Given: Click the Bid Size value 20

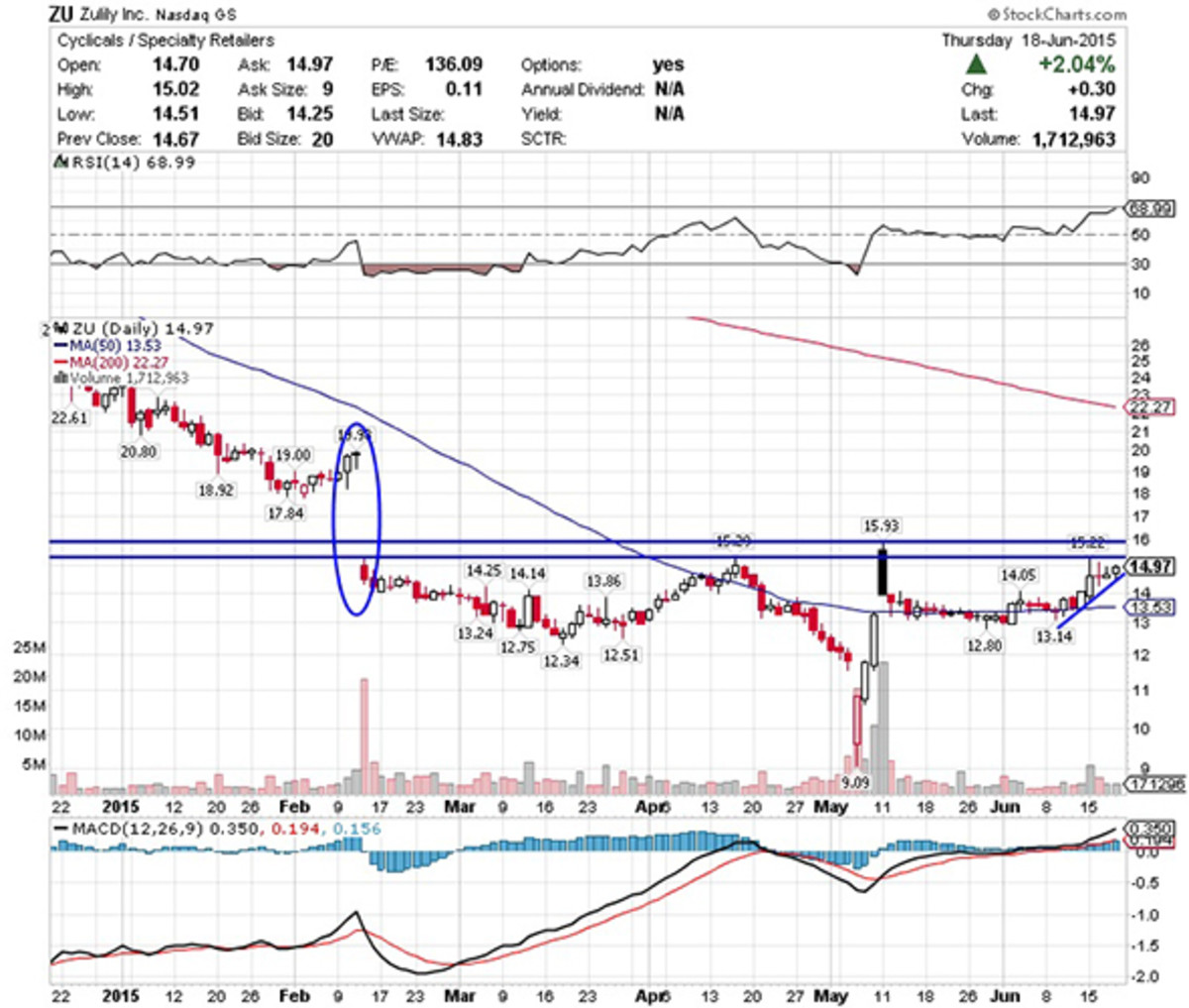Looking at the screenshot, I should point(322,139).
